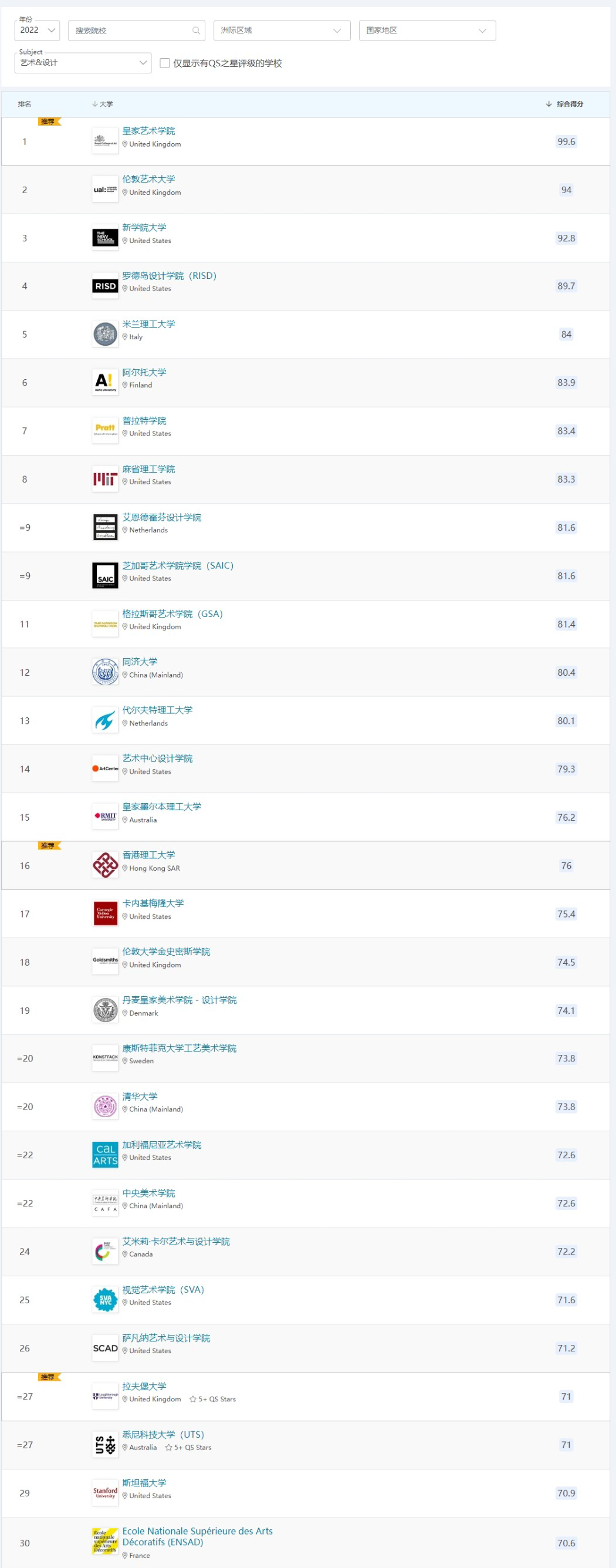Open 清华大学 university link
Screen dimensions: 616x1568
tap(140, 1095)
